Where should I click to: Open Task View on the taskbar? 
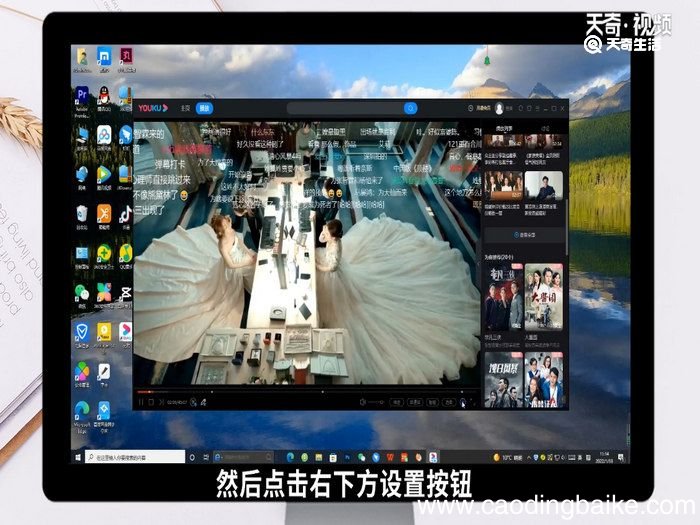click(206, 457)
